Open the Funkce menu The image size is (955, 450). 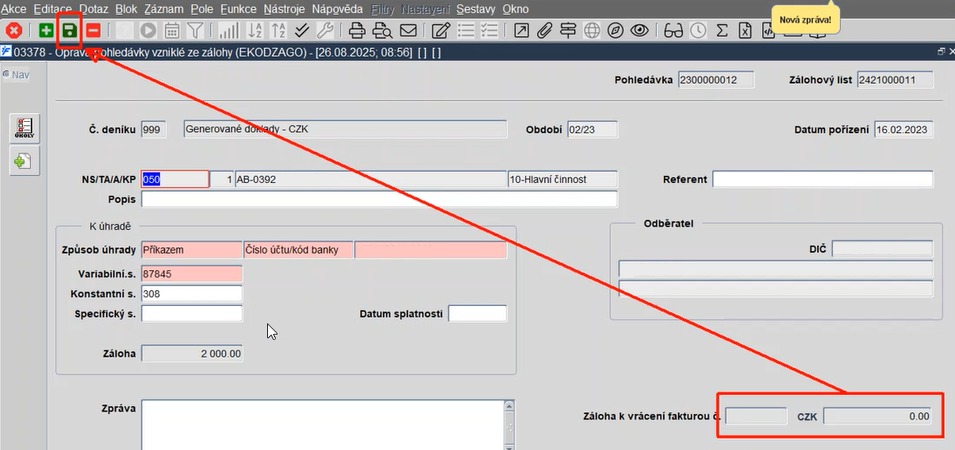pyautogui.click(x=239, y=9)
